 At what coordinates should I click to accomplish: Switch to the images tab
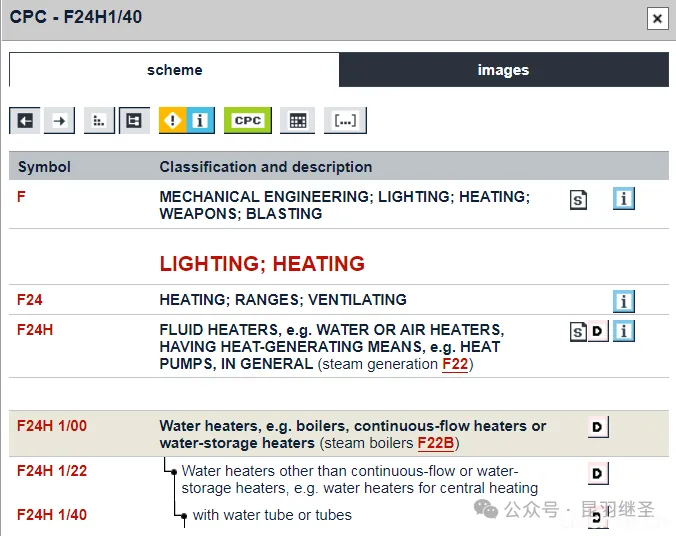tap(503, 70)
